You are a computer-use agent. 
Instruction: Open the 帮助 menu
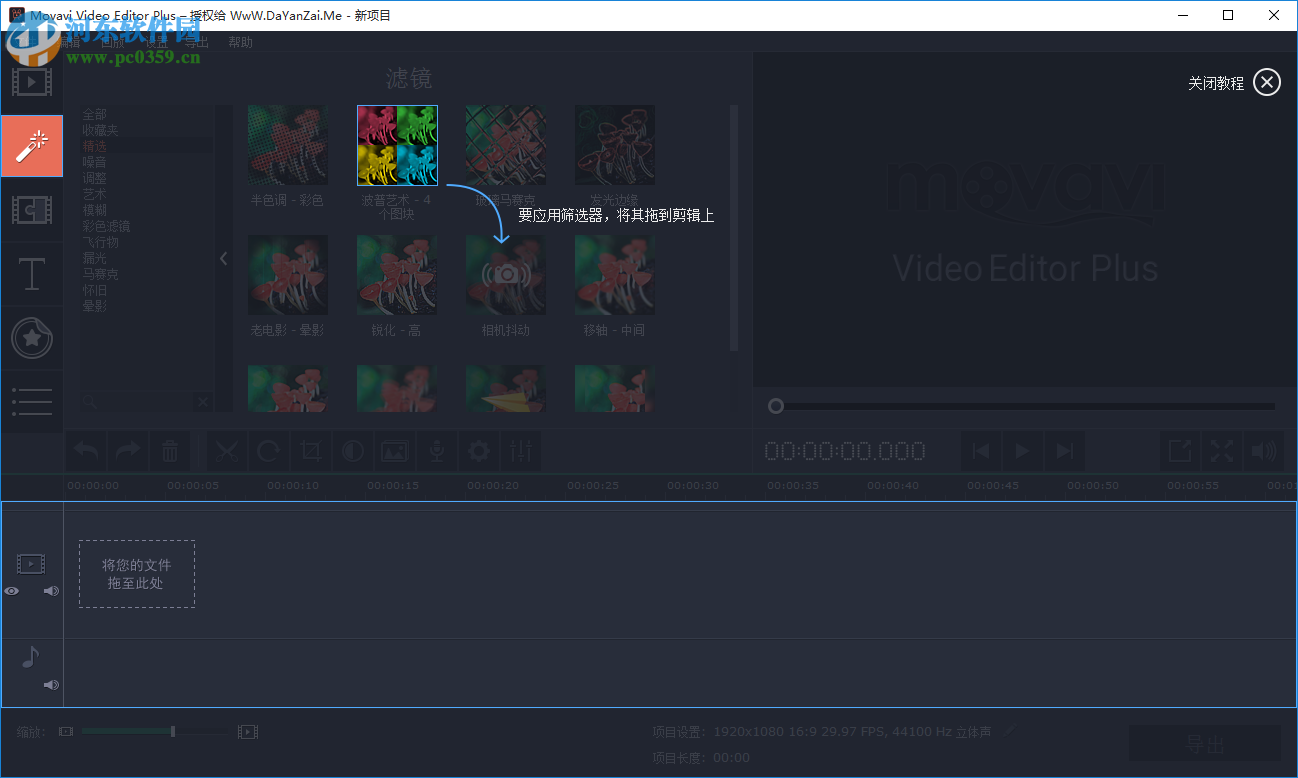240,42
